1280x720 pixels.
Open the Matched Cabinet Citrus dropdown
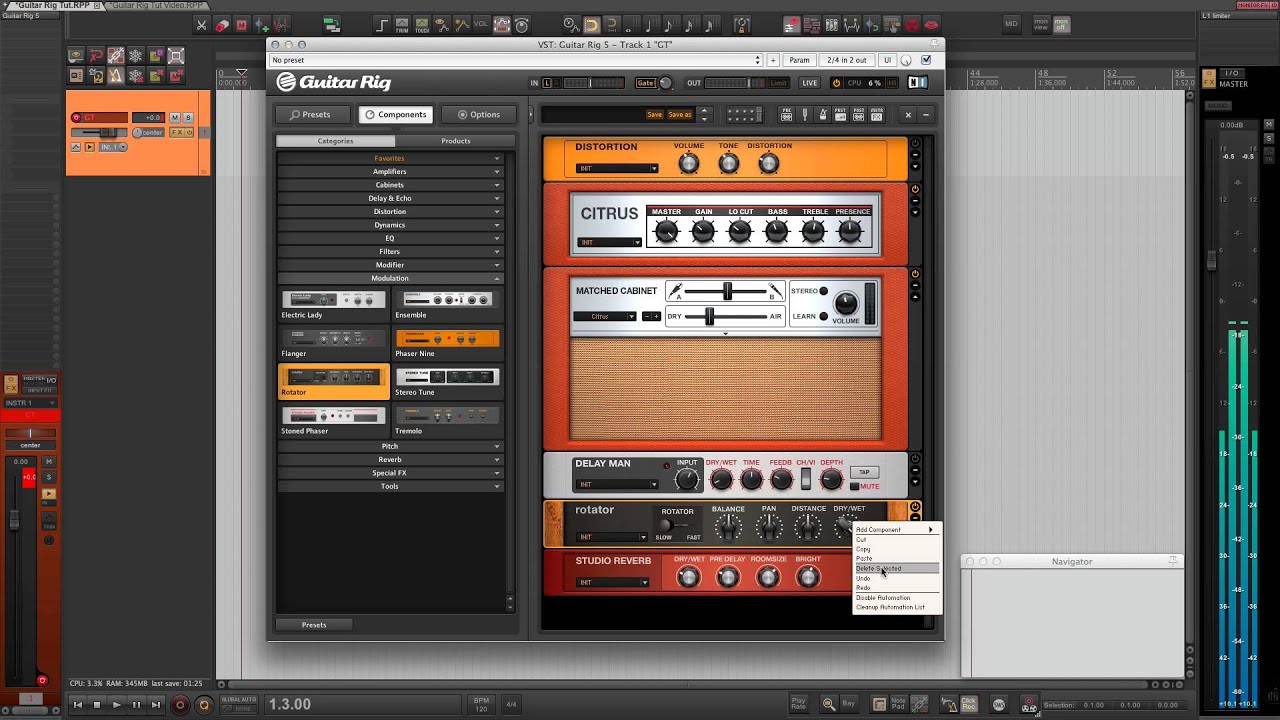(x=605, y=316)
